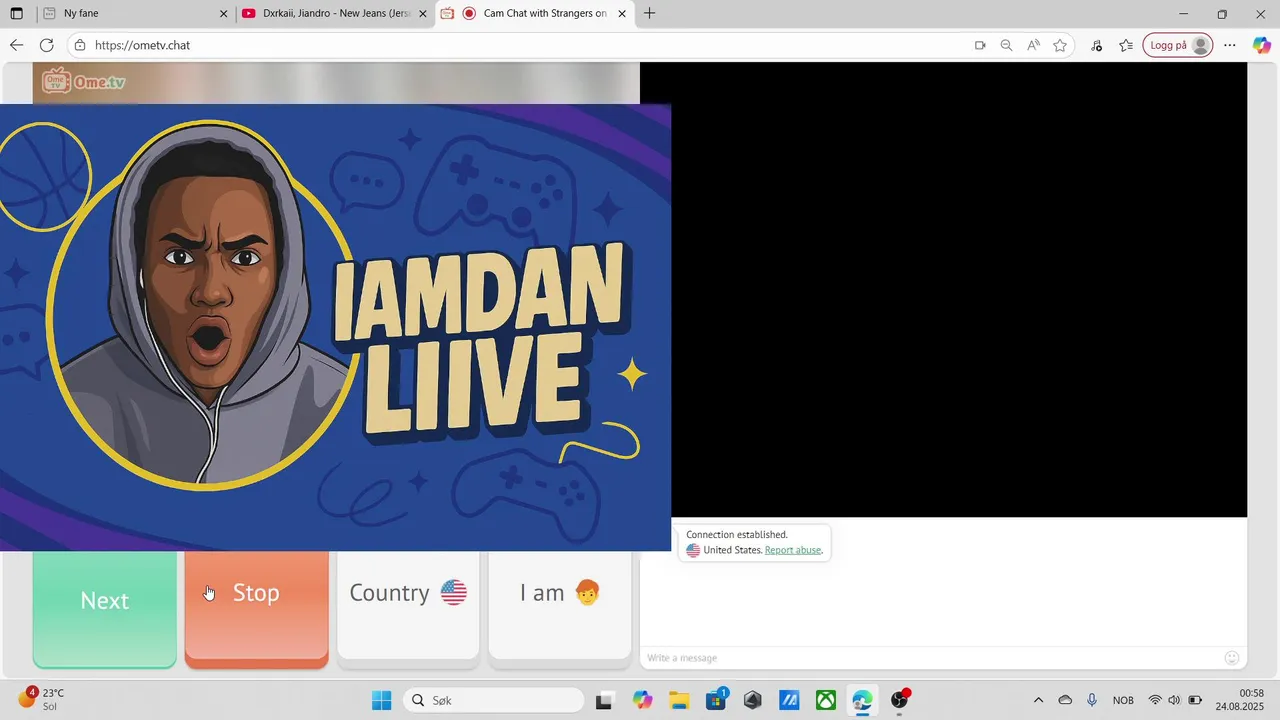Open the tab actions menu icon
Viewport: 1280px width, 720px height.
click(x=16, y=14)
